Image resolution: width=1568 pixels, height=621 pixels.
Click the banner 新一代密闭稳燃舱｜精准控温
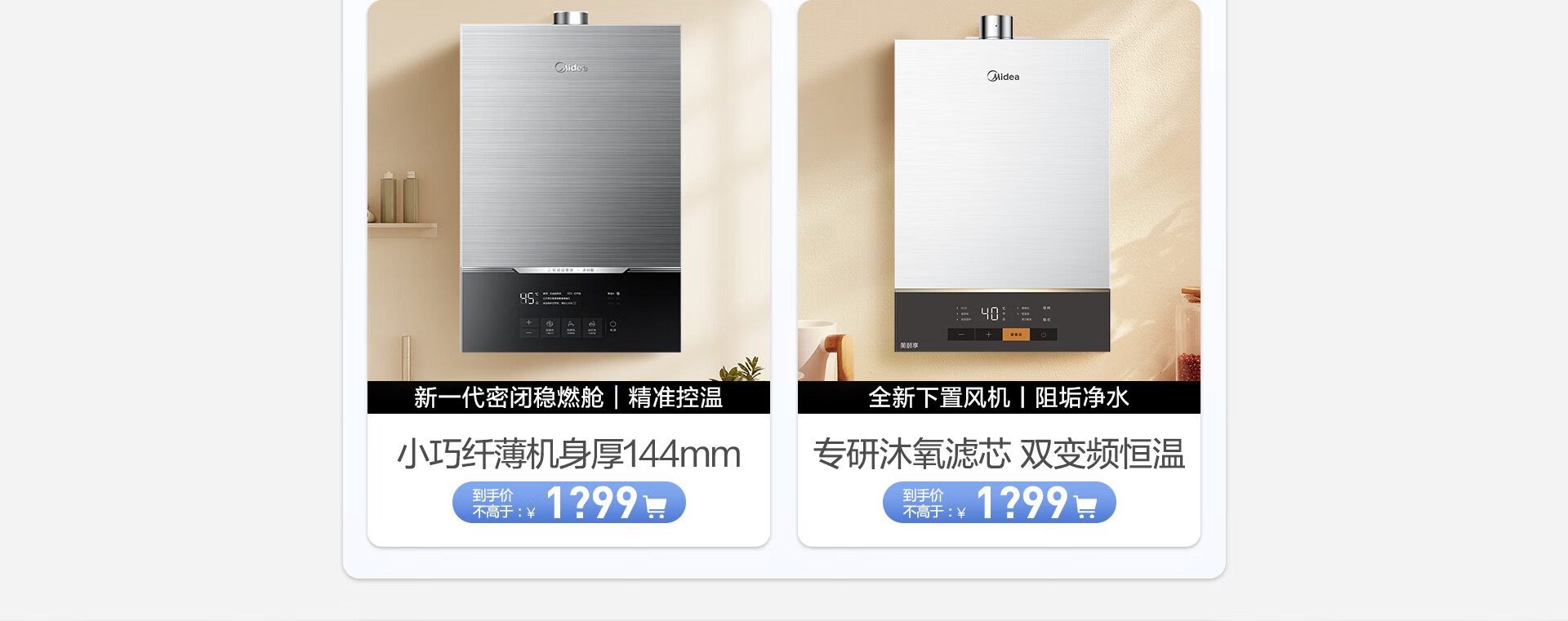pyautogui.click(x=568, y=397)
